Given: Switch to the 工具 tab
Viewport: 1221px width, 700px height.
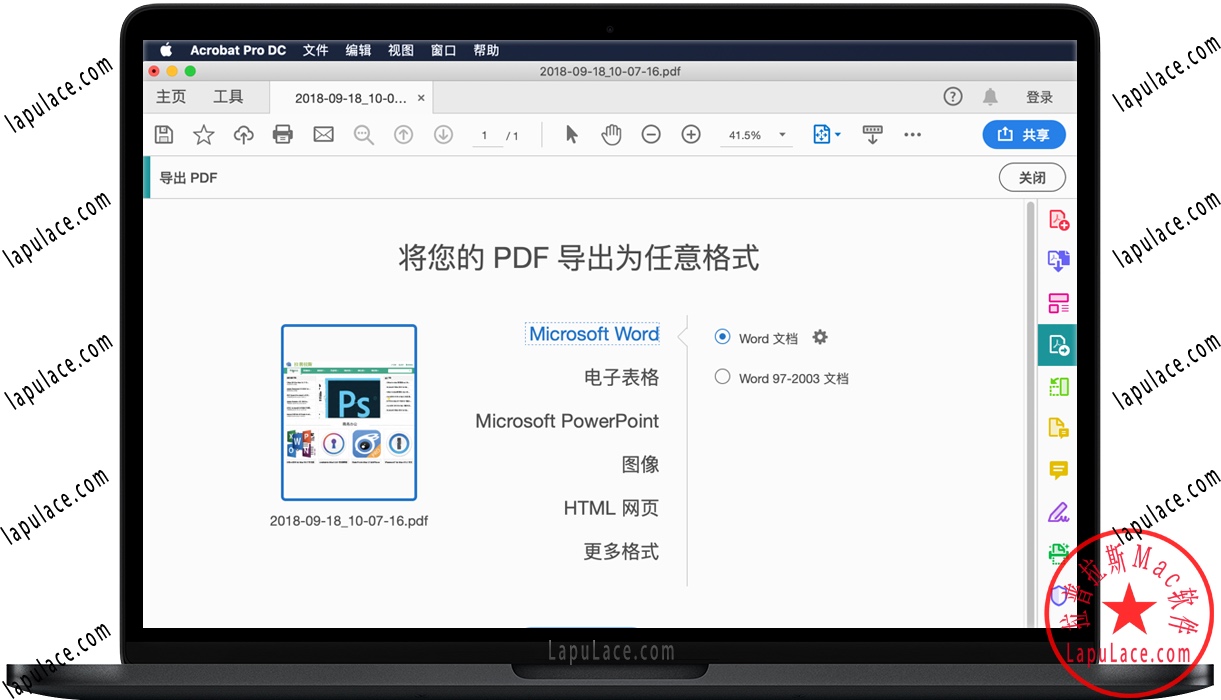Looking at the screenshot, I should [x=229, y=96].
